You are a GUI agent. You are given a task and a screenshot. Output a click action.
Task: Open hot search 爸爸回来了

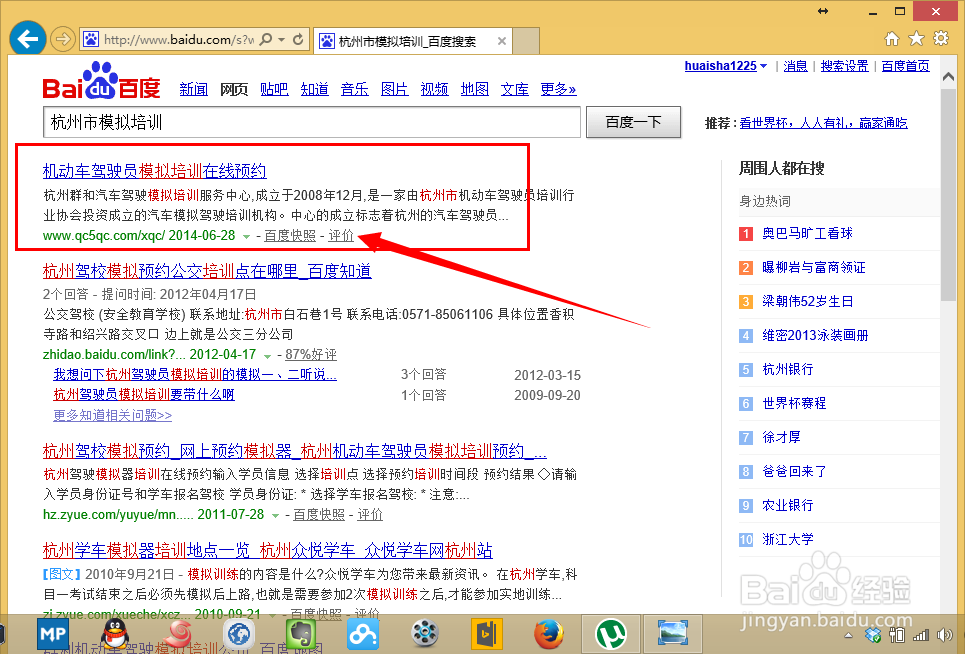click(794, 471)
